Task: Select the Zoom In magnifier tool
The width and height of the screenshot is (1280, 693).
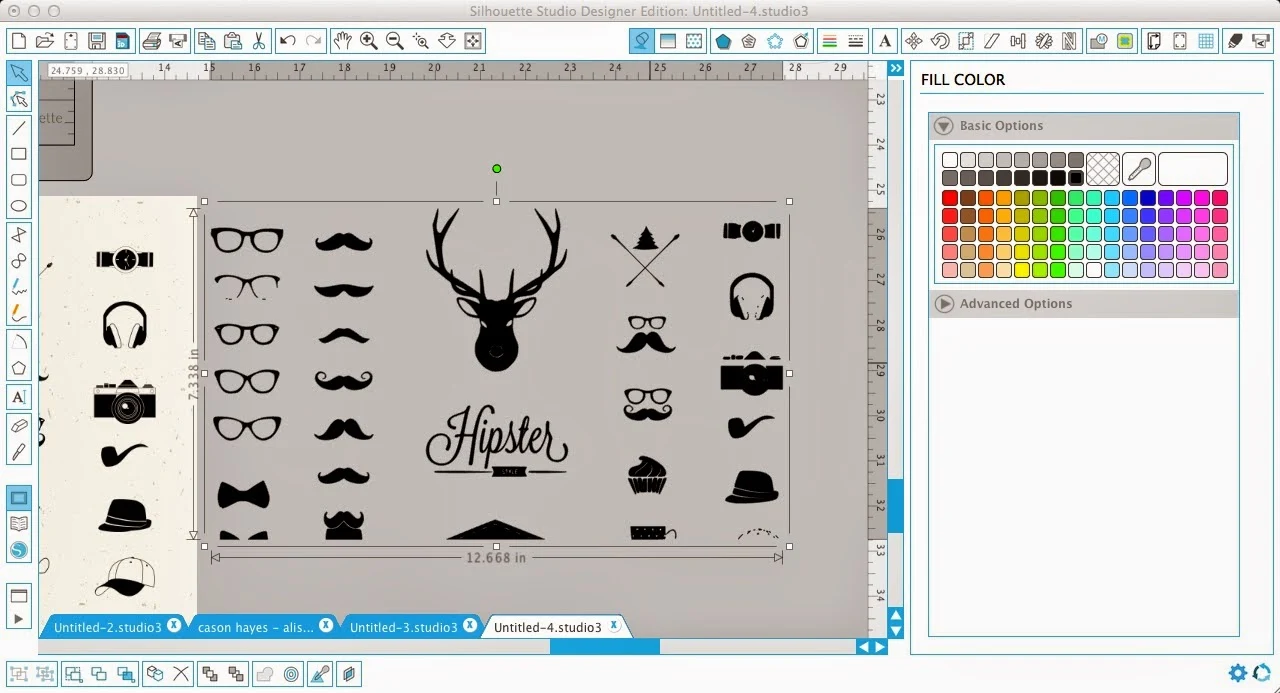Action: click(369, 41)
